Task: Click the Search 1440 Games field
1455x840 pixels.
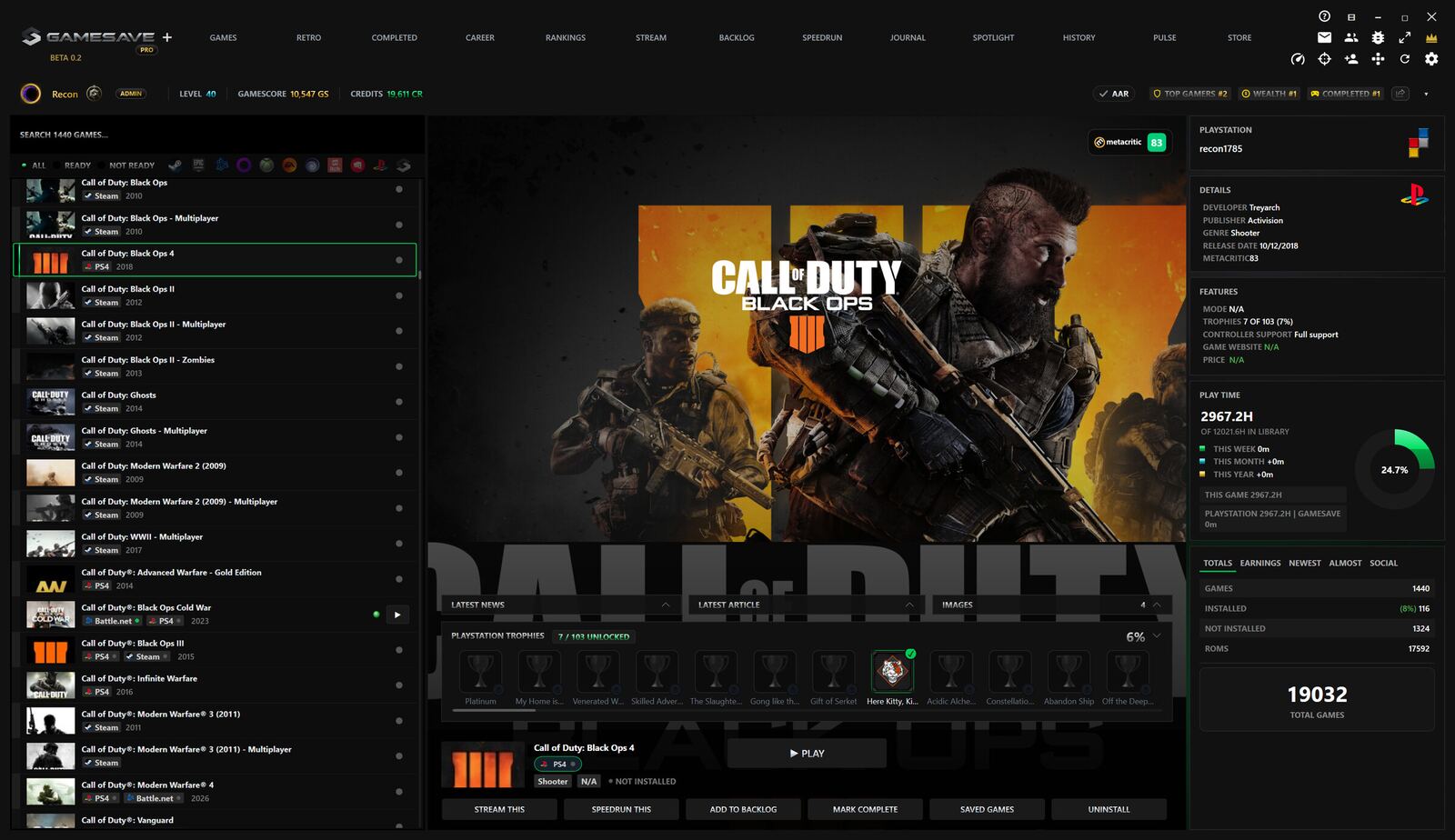Action: coord(217,135)
